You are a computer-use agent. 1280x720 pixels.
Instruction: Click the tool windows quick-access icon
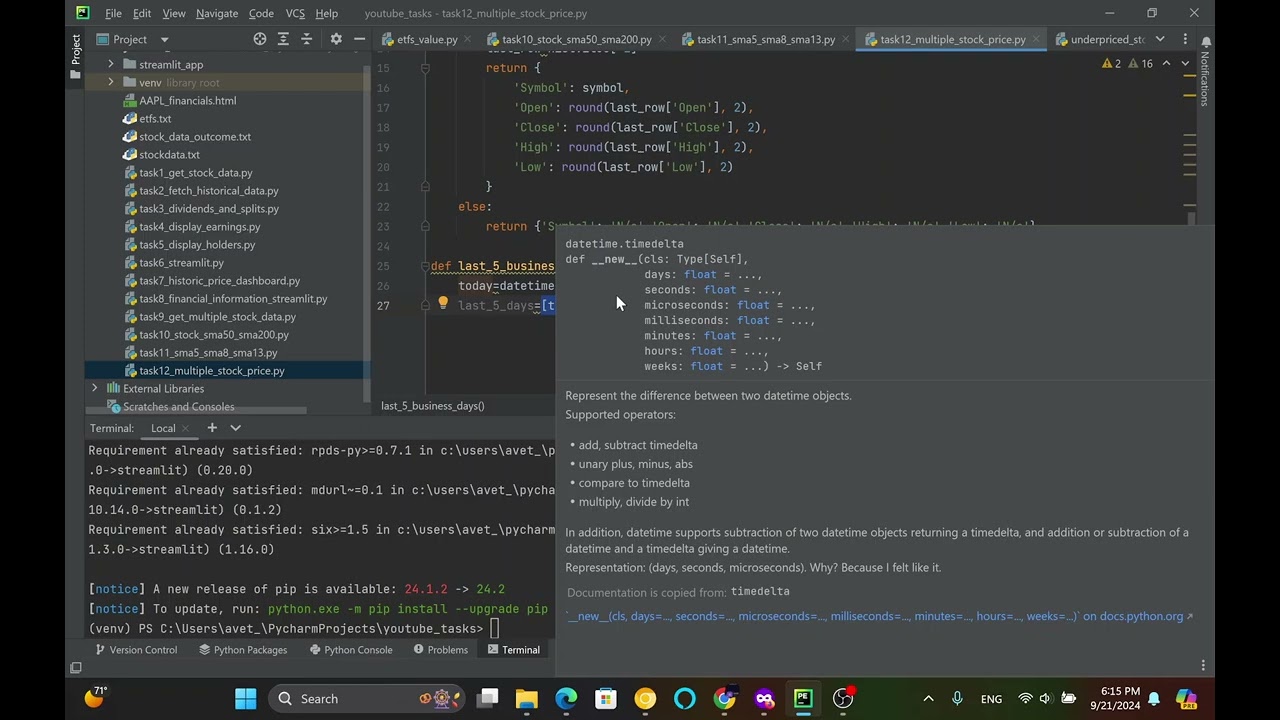coord(76,667)
